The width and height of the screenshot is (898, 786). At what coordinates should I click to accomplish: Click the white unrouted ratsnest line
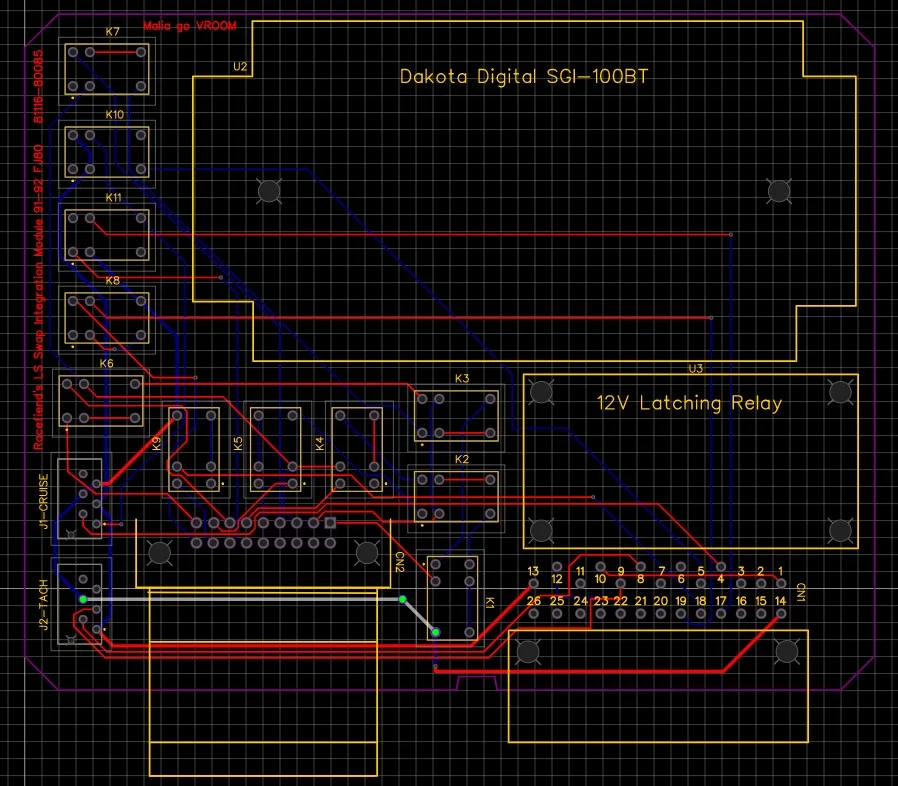tap(243, 599)
